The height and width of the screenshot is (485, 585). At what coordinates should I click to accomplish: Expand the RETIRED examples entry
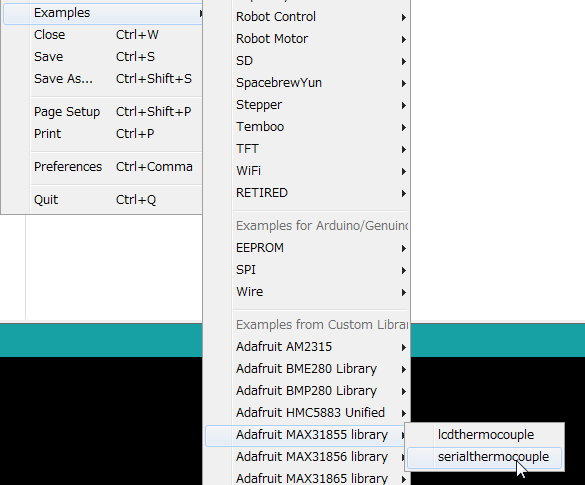tap(308, 193)
